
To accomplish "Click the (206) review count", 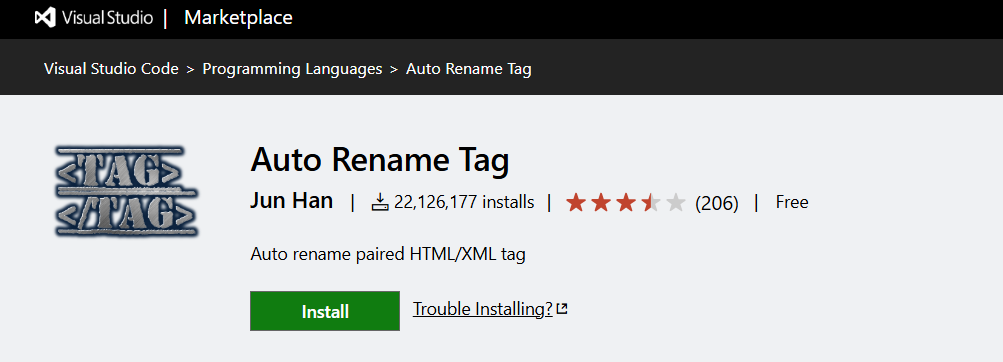I will (x=716, y=203).
